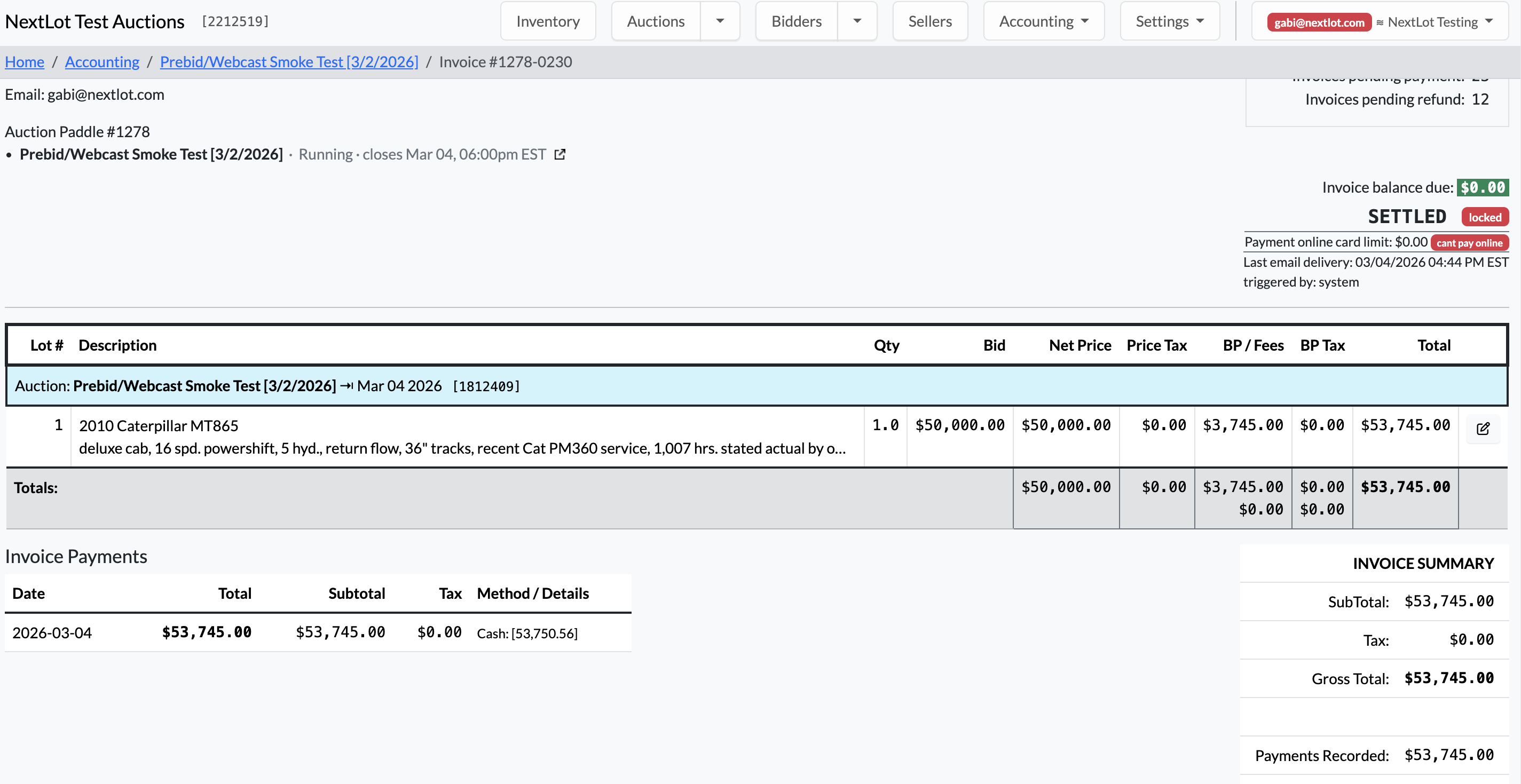Click the Totals row net price $50,000.00
Image resolution: width=1521 pixels, height=784 pixels.
click(1066, 487)
